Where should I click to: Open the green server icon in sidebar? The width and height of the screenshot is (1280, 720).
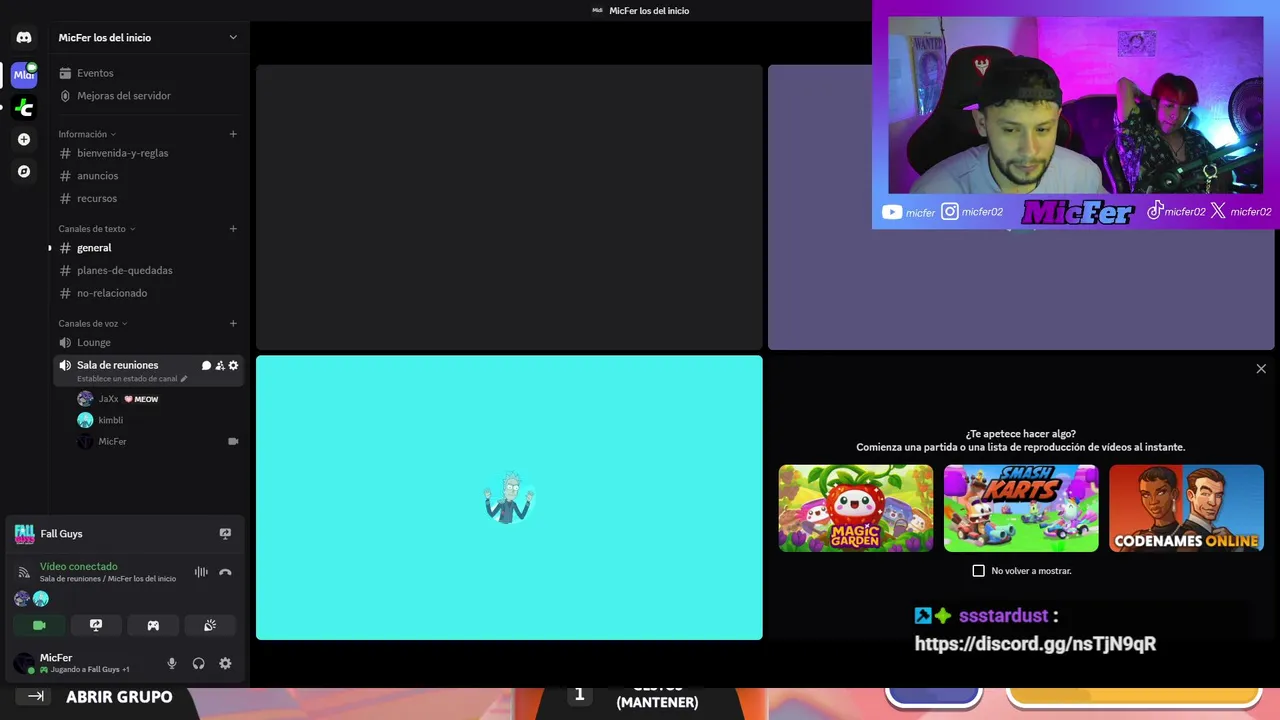[x=24, y=108]
